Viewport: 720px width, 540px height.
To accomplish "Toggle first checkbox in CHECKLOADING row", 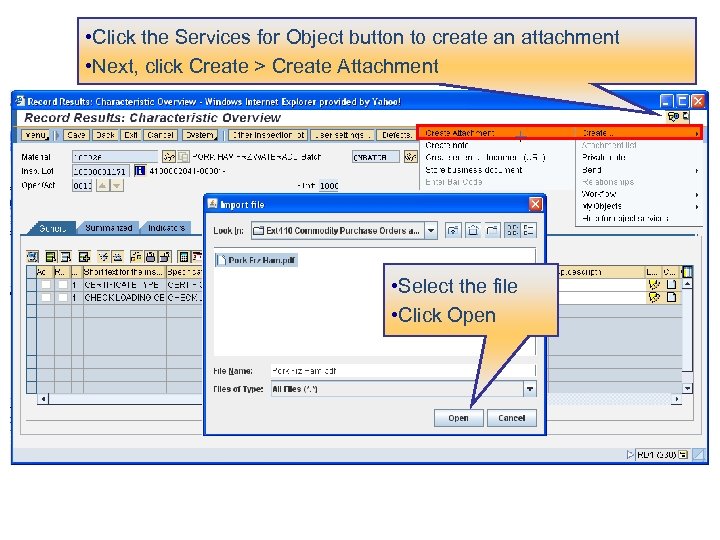I will (x=46, y=298).
